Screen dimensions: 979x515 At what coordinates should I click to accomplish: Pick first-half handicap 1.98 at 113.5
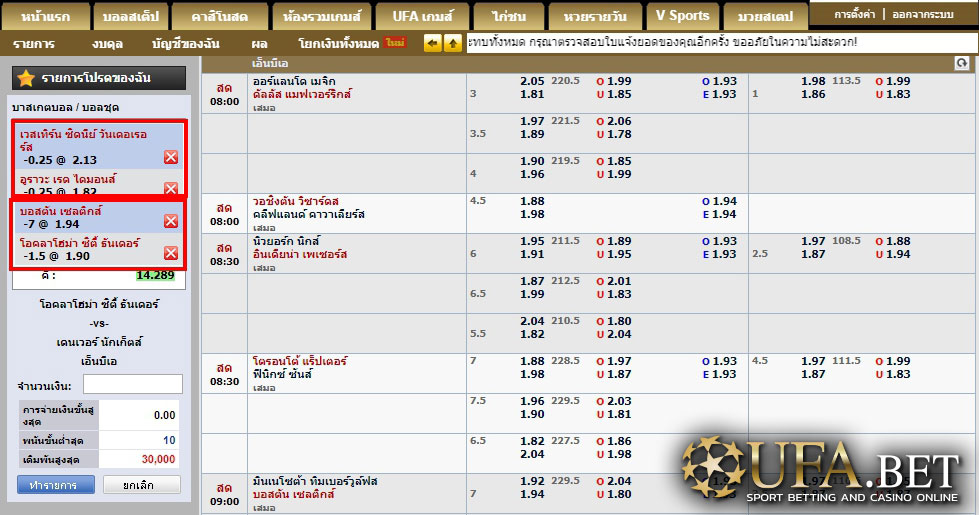pos(814,81)
